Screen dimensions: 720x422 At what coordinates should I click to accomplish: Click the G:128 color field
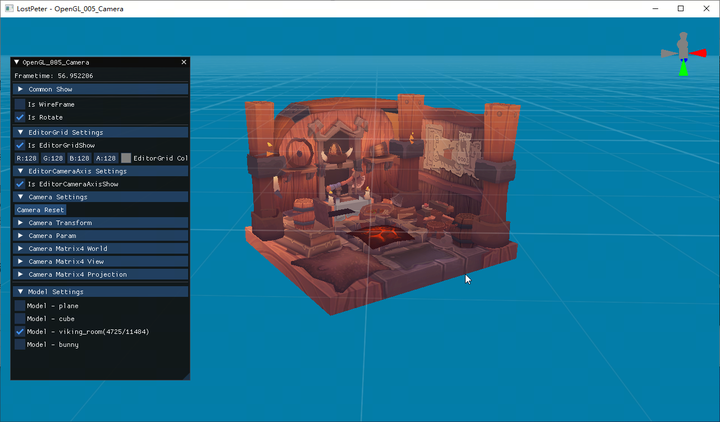(x=53, y=158)
